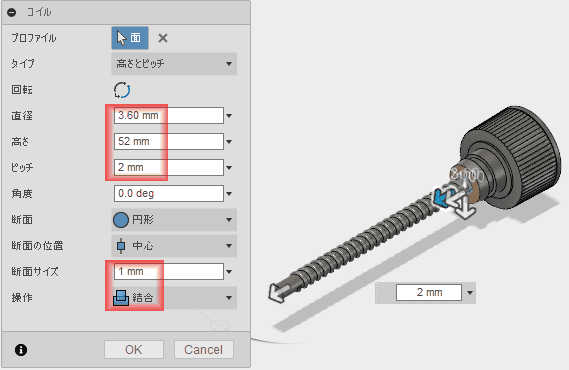
Task: Expand the ピッチ field dropdown arrow
Action: click(x=229, y=168)
